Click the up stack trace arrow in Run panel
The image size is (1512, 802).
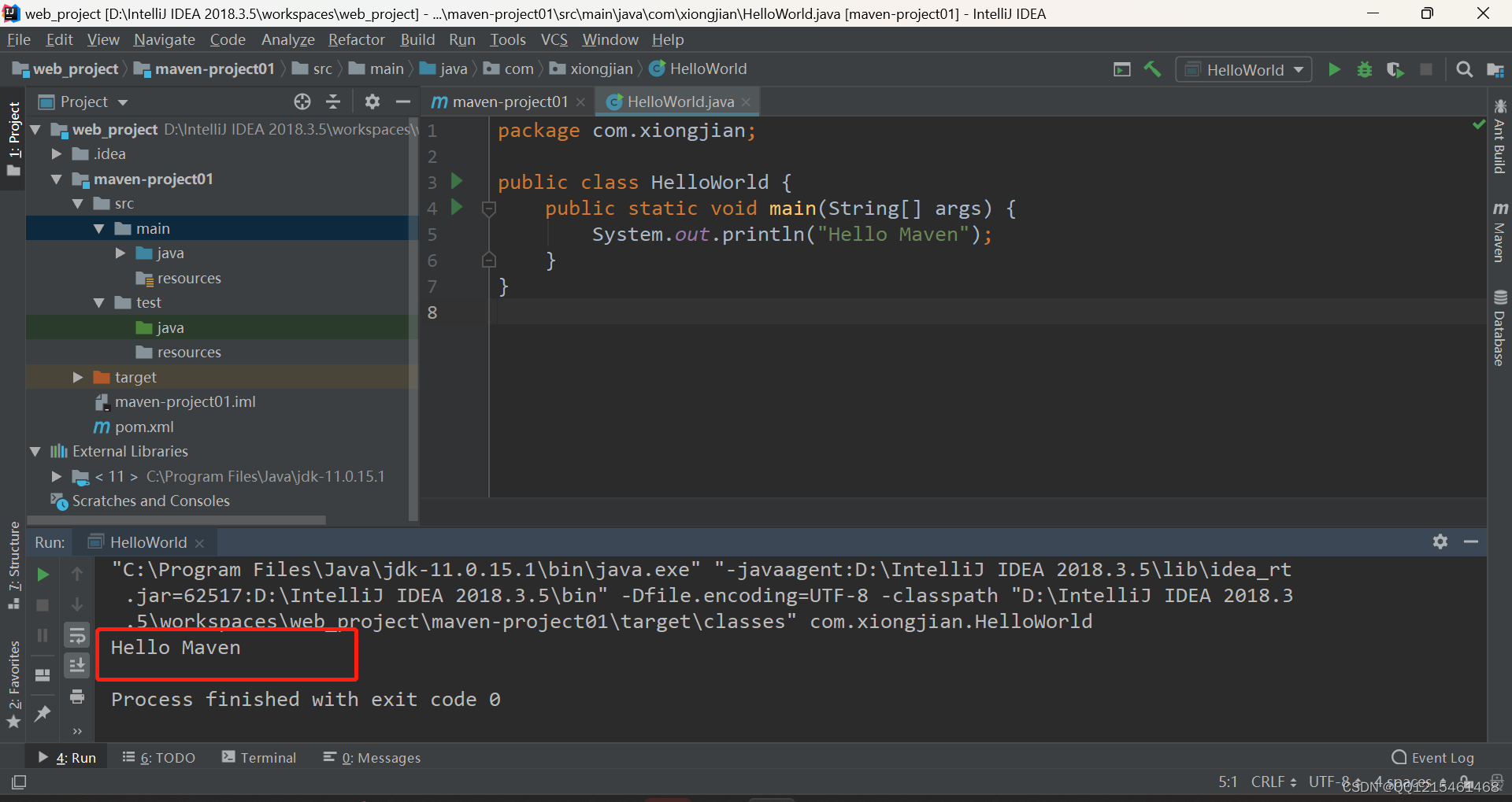pos(77,574)
